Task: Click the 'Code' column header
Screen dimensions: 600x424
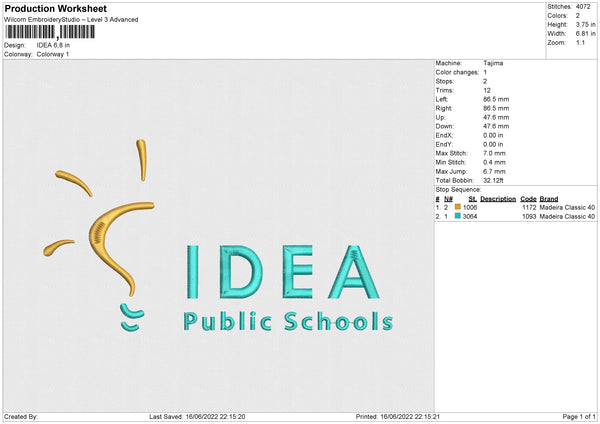Action: [528, 199]
